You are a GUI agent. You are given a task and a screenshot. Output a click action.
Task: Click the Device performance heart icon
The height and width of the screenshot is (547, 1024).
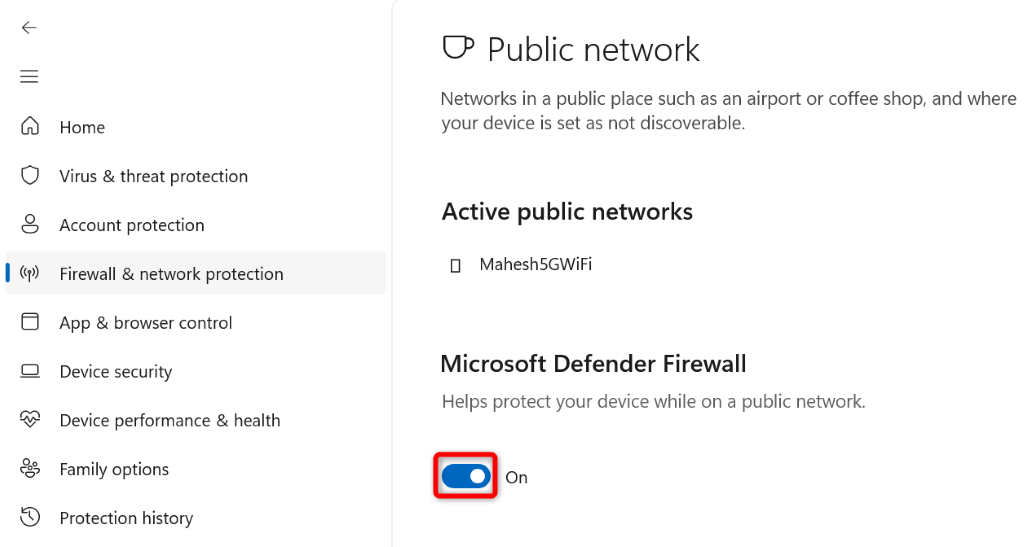pyautogui.click(x=30, y=420)
